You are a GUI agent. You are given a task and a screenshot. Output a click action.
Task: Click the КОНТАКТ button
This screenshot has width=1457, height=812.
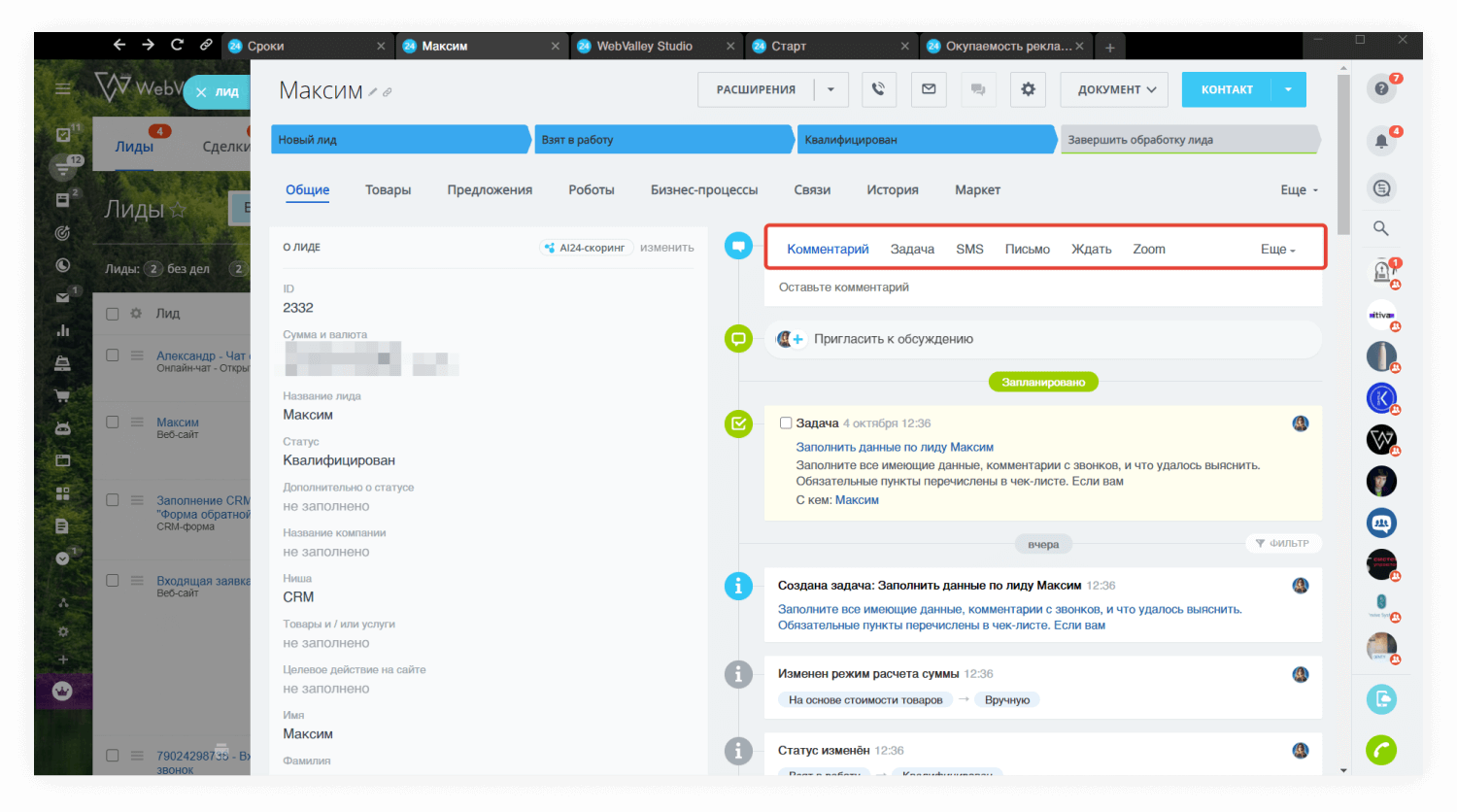click(1227, 88)
